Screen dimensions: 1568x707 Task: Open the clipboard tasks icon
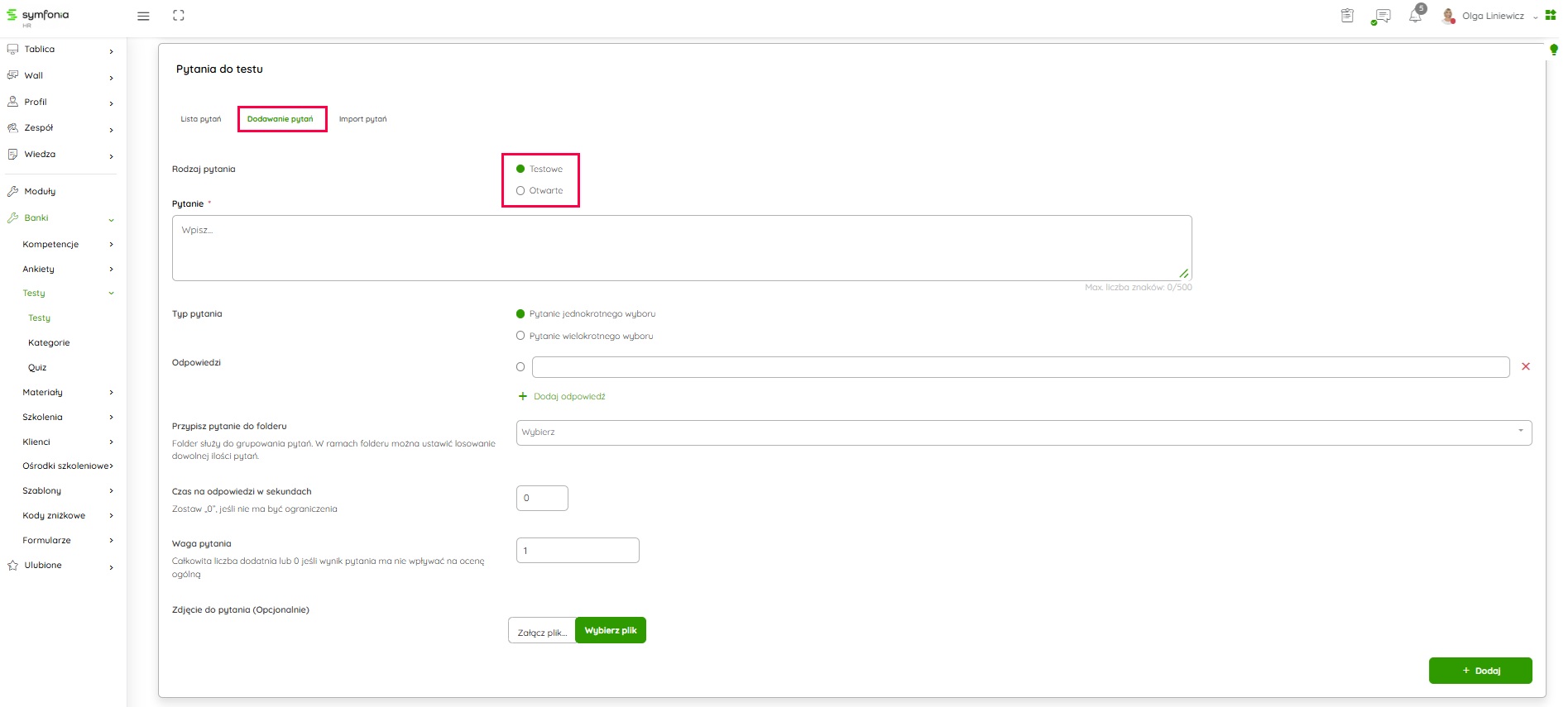point(1347,16)
